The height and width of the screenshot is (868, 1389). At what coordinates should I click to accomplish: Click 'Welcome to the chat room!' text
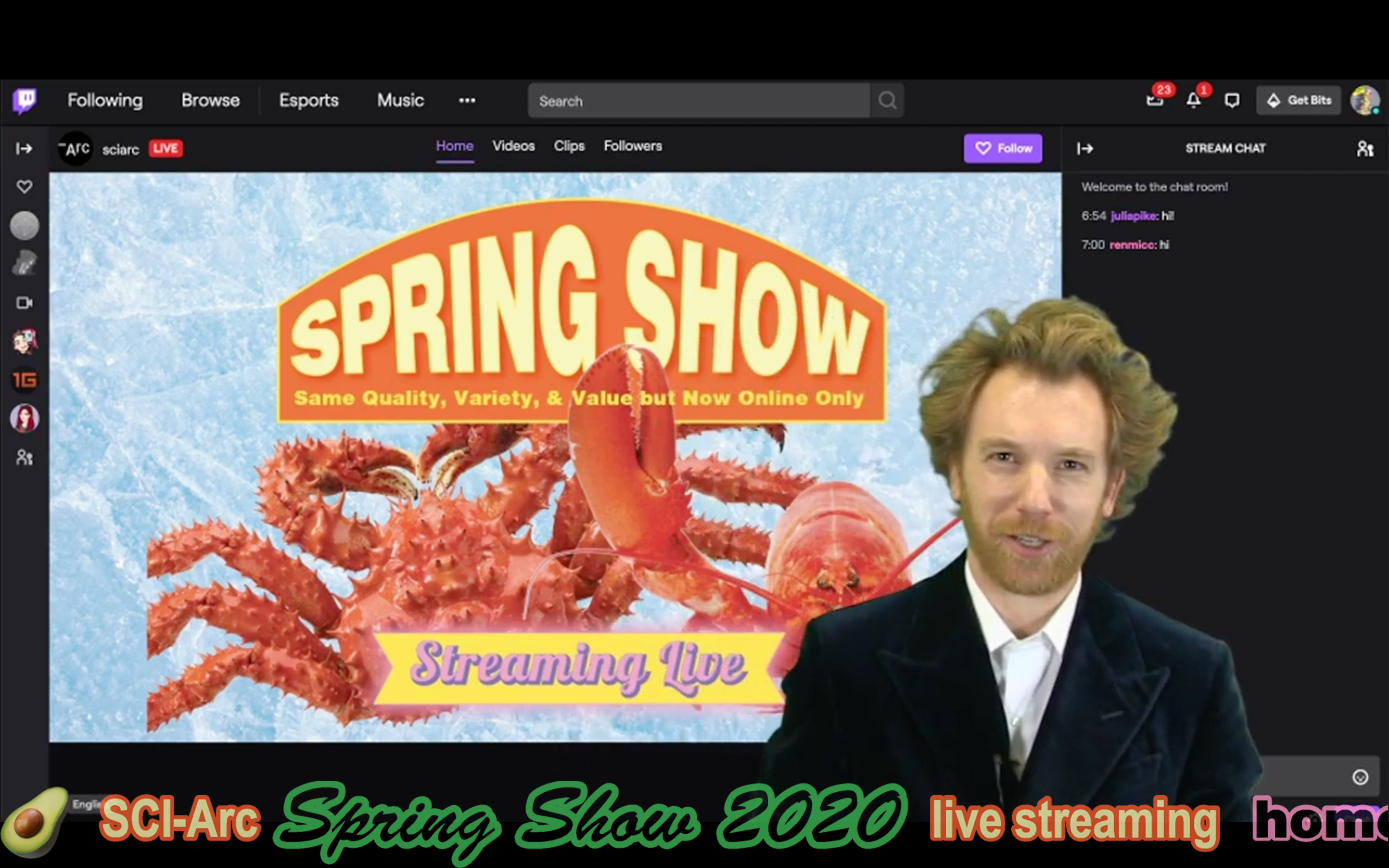point(1154,187)
